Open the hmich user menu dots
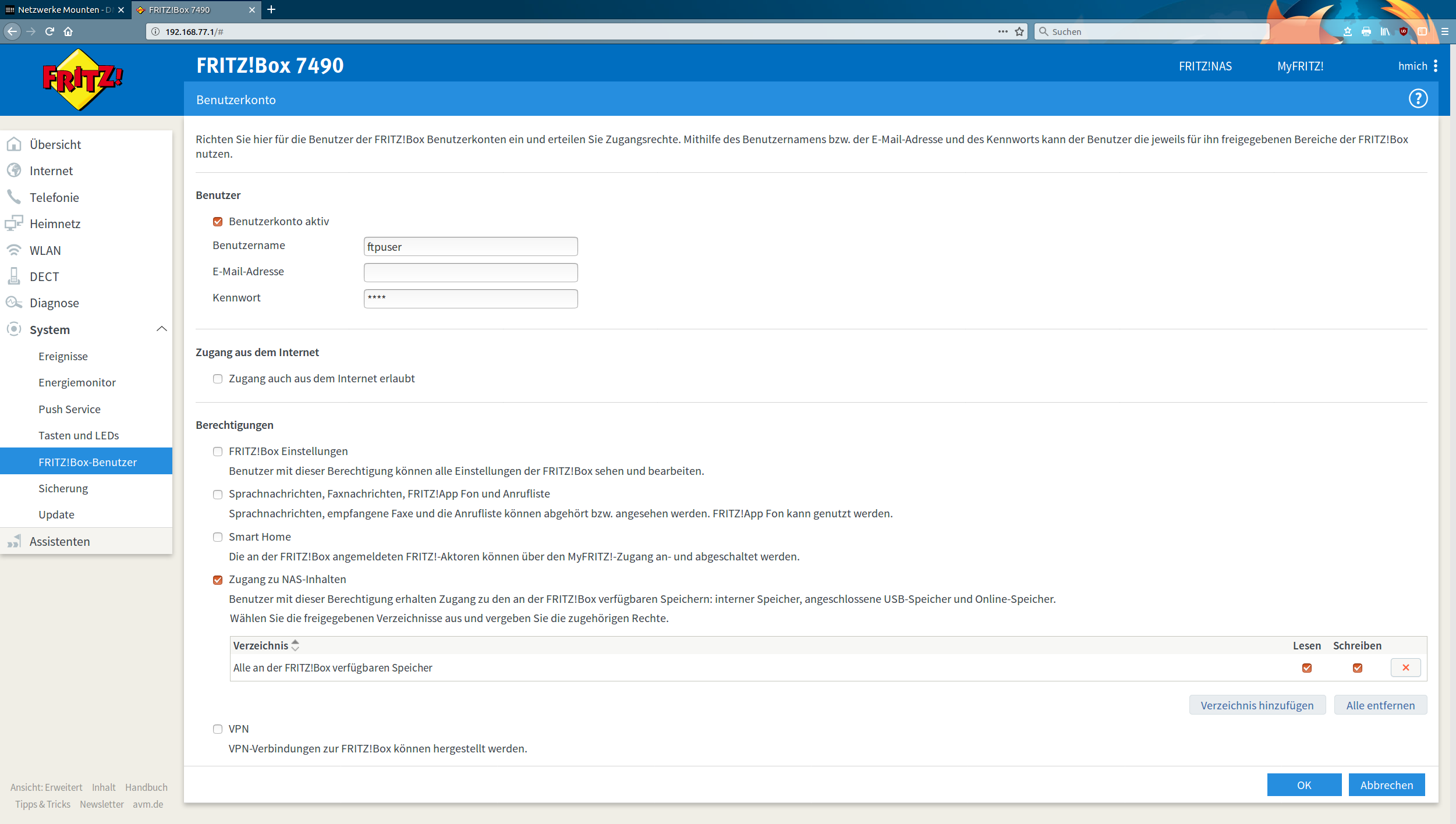 1436,66
